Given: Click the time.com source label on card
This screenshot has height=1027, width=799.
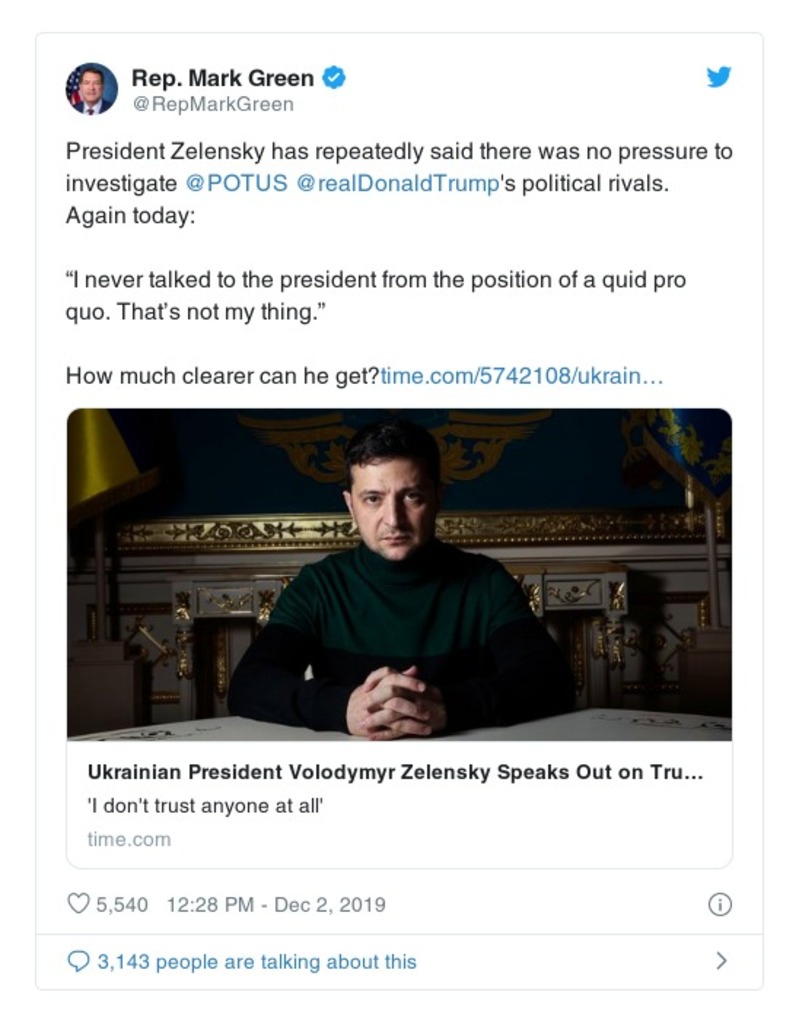Looking at the screenshot, I should [129, 839].
